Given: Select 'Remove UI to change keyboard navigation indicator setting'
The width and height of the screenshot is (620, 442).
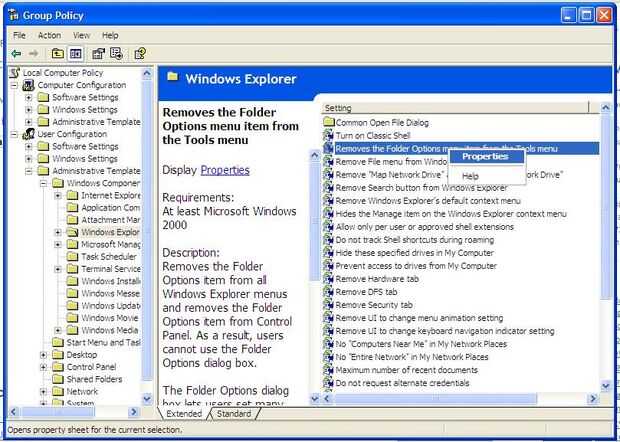Looking at the screenshot, I should (445, 331).
